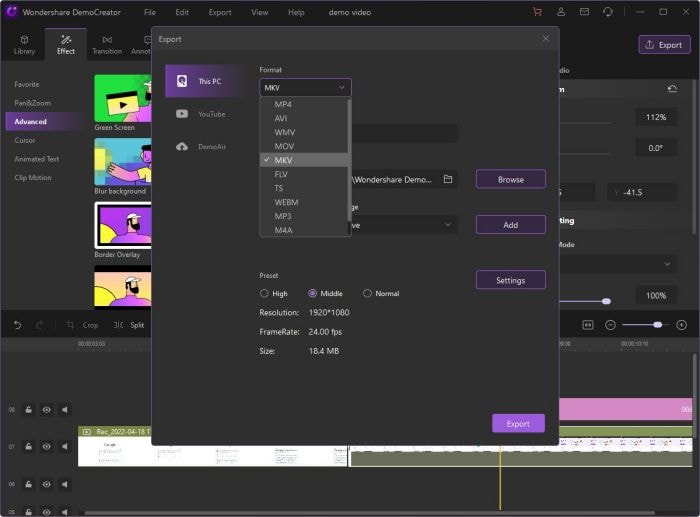The image size is (700, 517).
Task: Collapse the MKV Format dropdown
Action: (305, 88)
